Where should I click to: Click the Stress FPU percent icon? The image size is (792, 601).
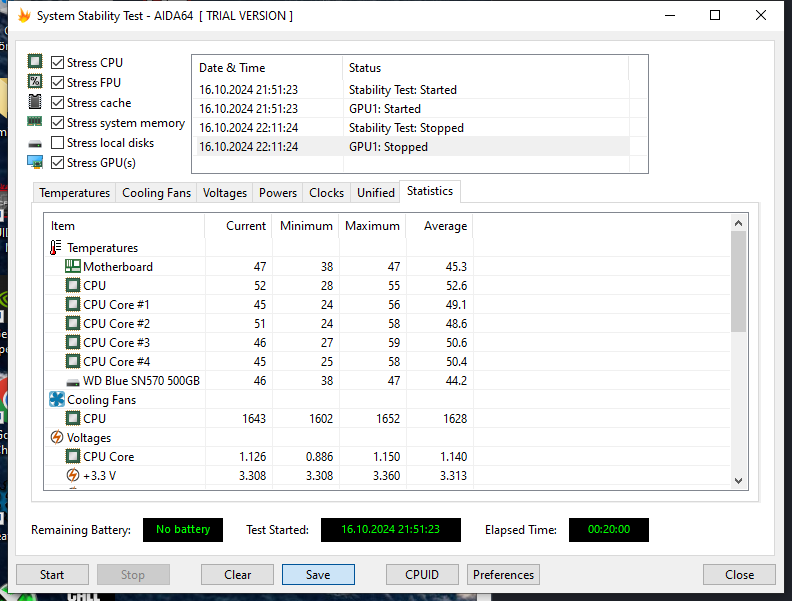coord(35,81)
